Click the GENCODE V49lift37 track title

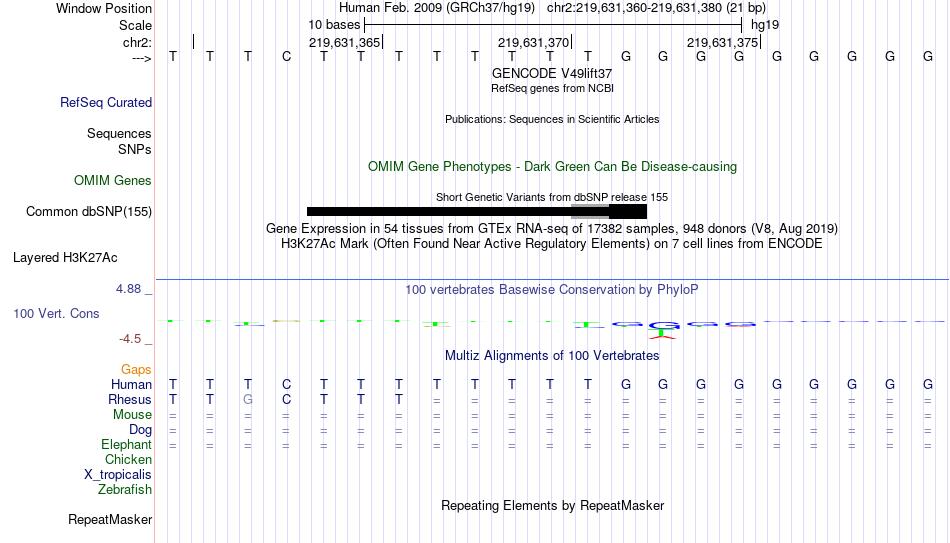coord(552,73)
